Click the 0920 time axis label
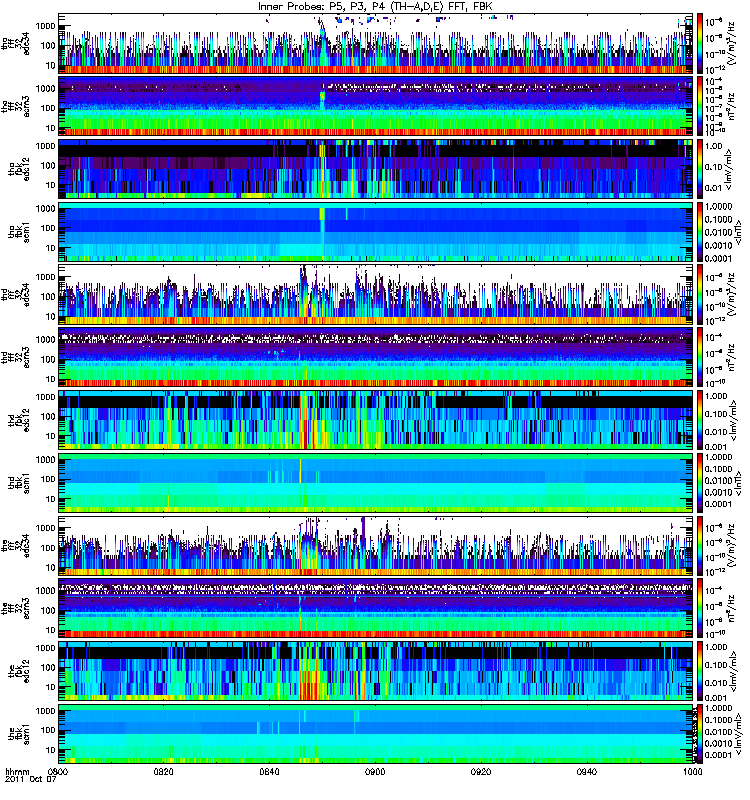Viewport: 750px width, 800px height. (x=481, y=771)
